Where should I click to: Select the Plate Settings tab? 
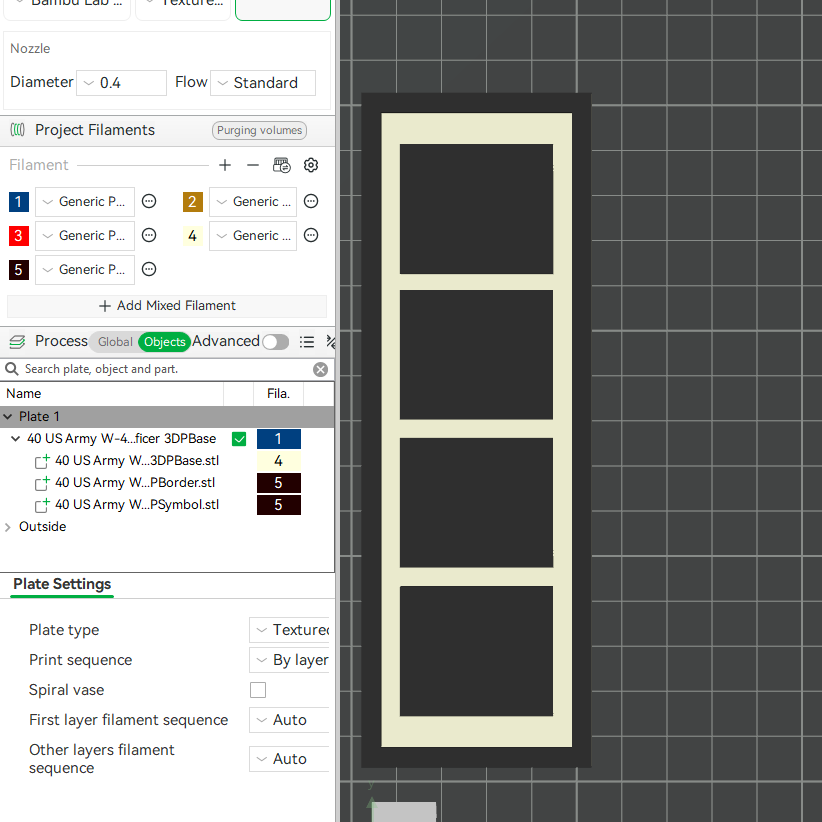(x=62, y=584)
